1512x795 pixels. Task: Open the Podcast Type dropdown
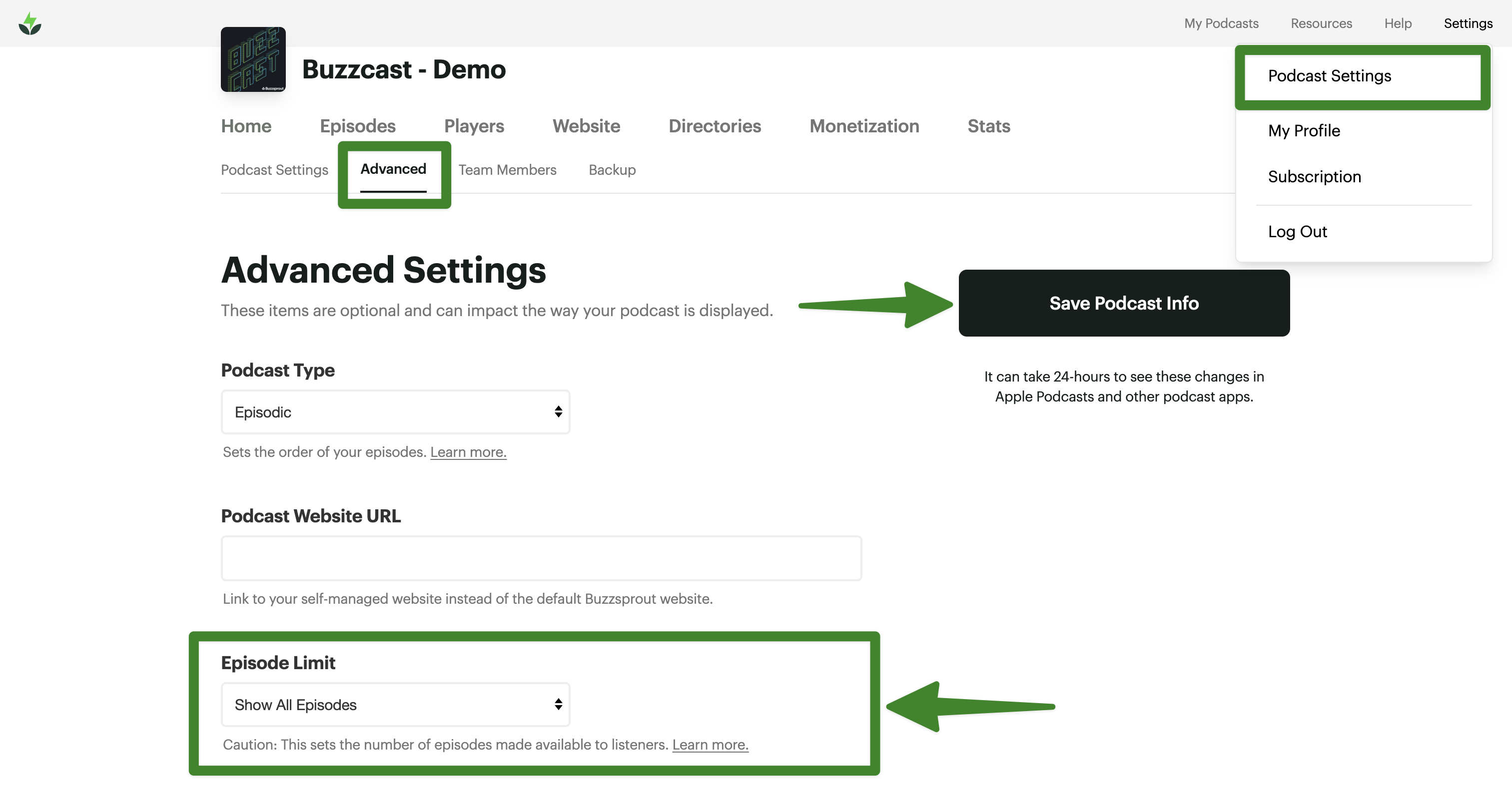tap(395, 412)
